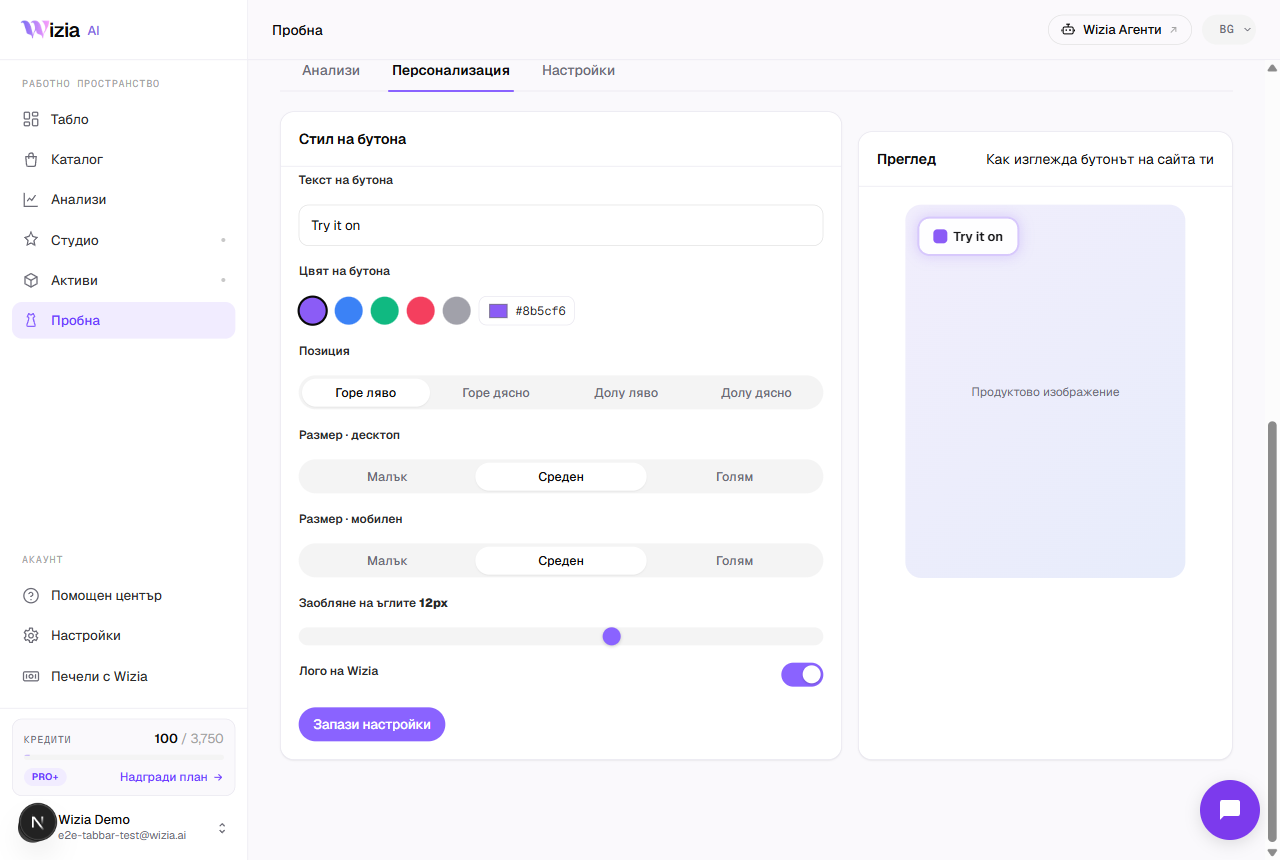This screenshot has height=860, width=1280.
Task: Open the Активи cube icon
Action: coord(31,280)
